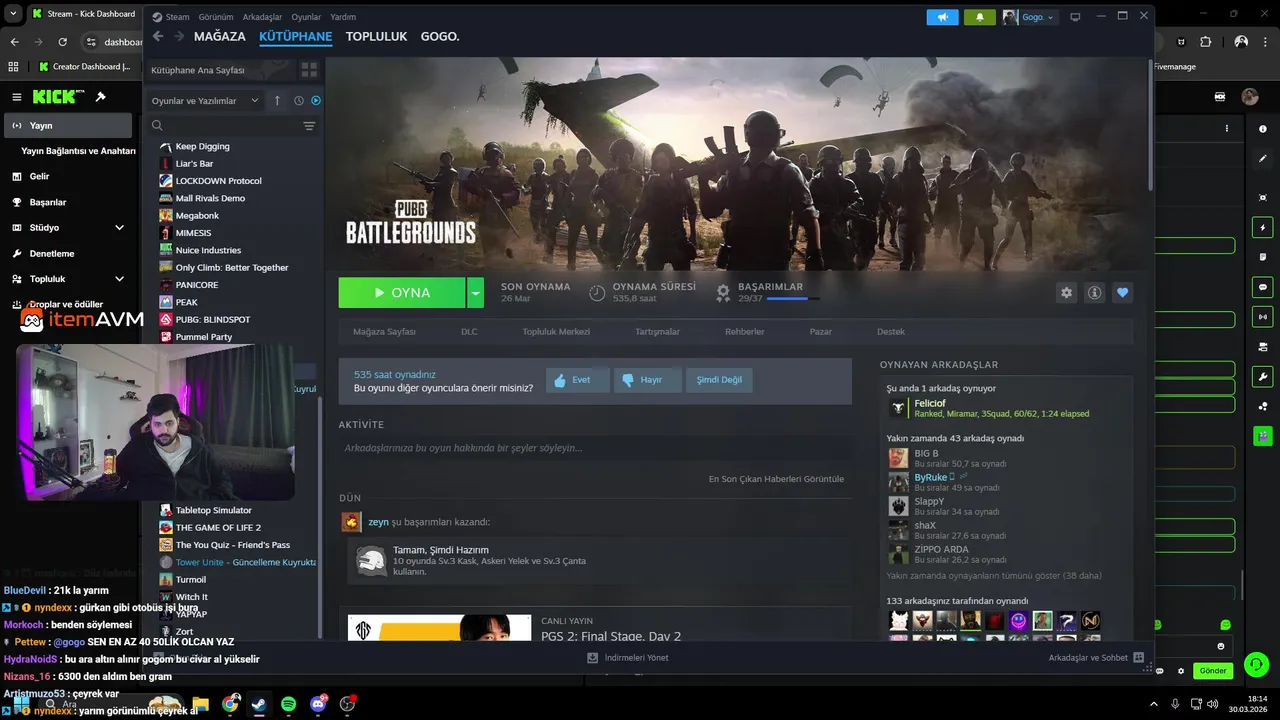Click the library search field

point(225,126)
